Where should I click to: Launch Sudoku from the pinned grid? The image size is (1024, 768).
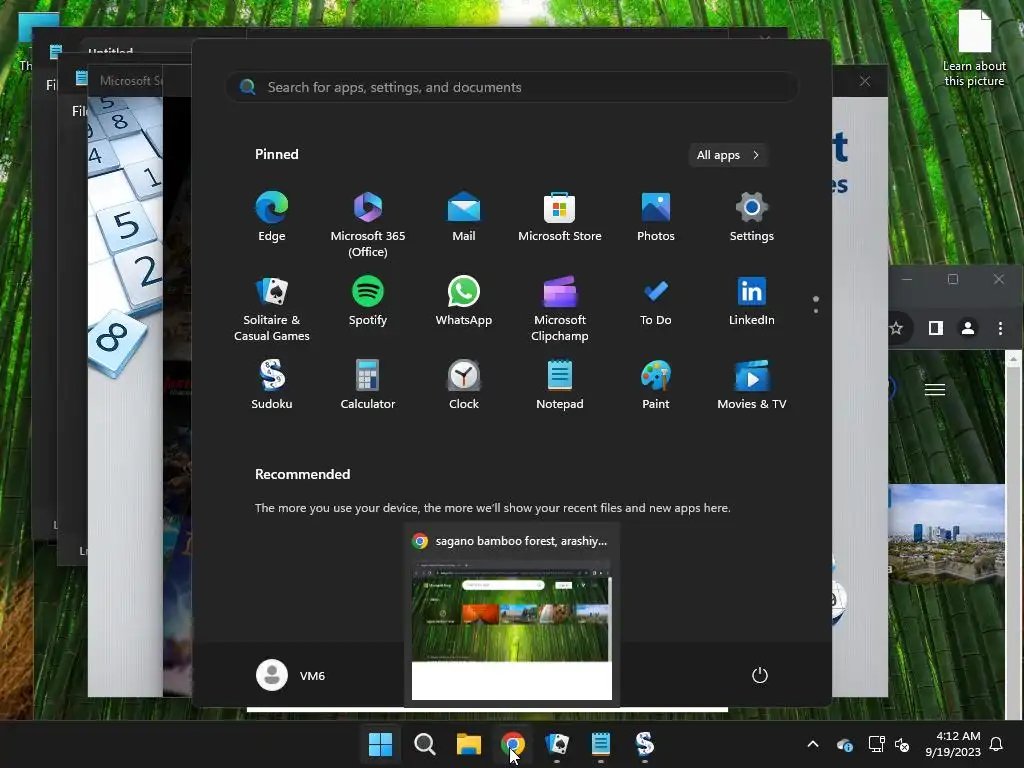pos(272,385)
